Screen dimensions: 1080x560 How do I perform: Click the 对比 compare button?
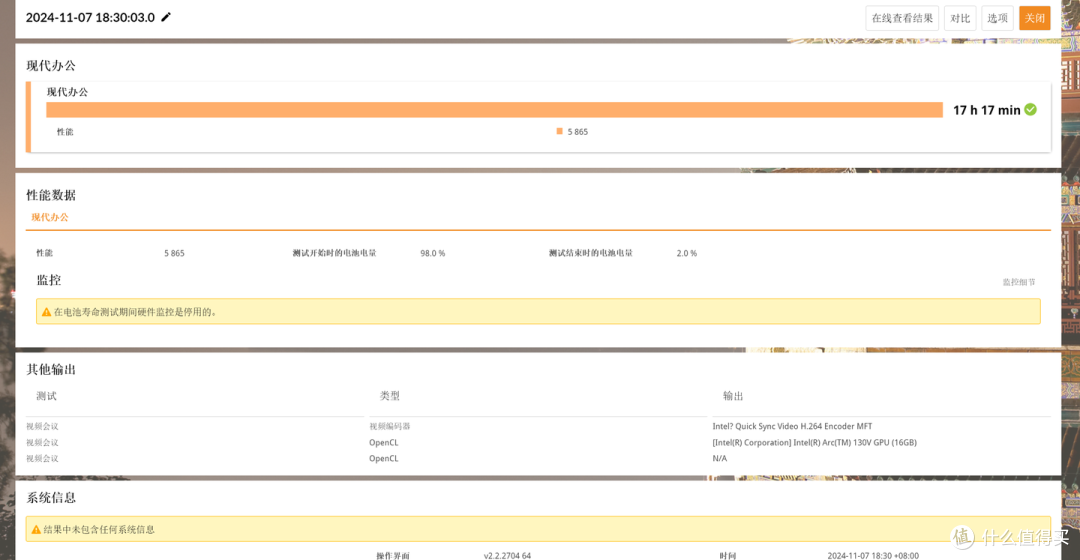[960, 18]
